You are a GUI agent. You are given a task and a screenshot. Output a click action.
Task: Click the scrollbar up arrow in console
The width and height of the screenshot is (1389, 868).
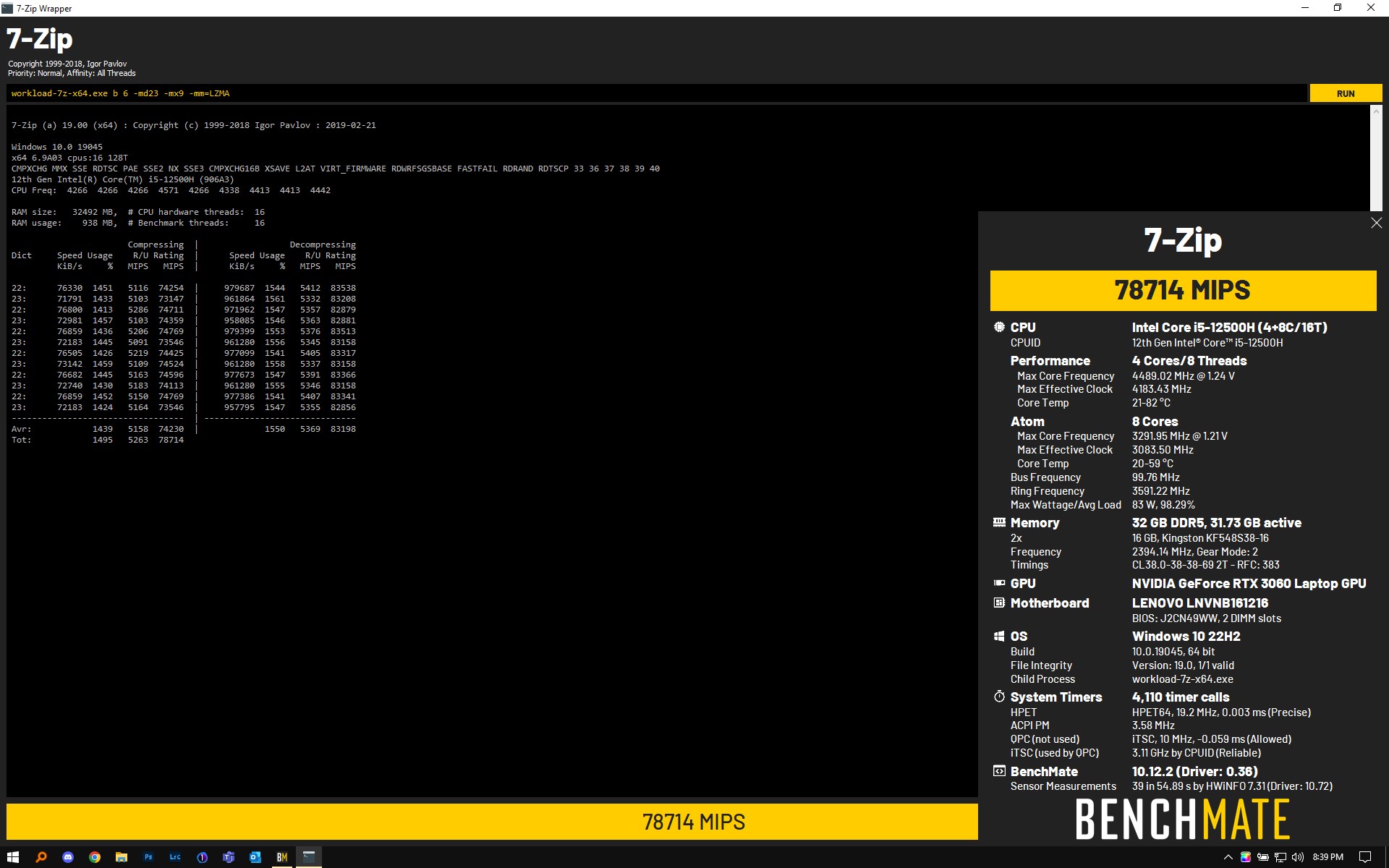coord(1376,111)
